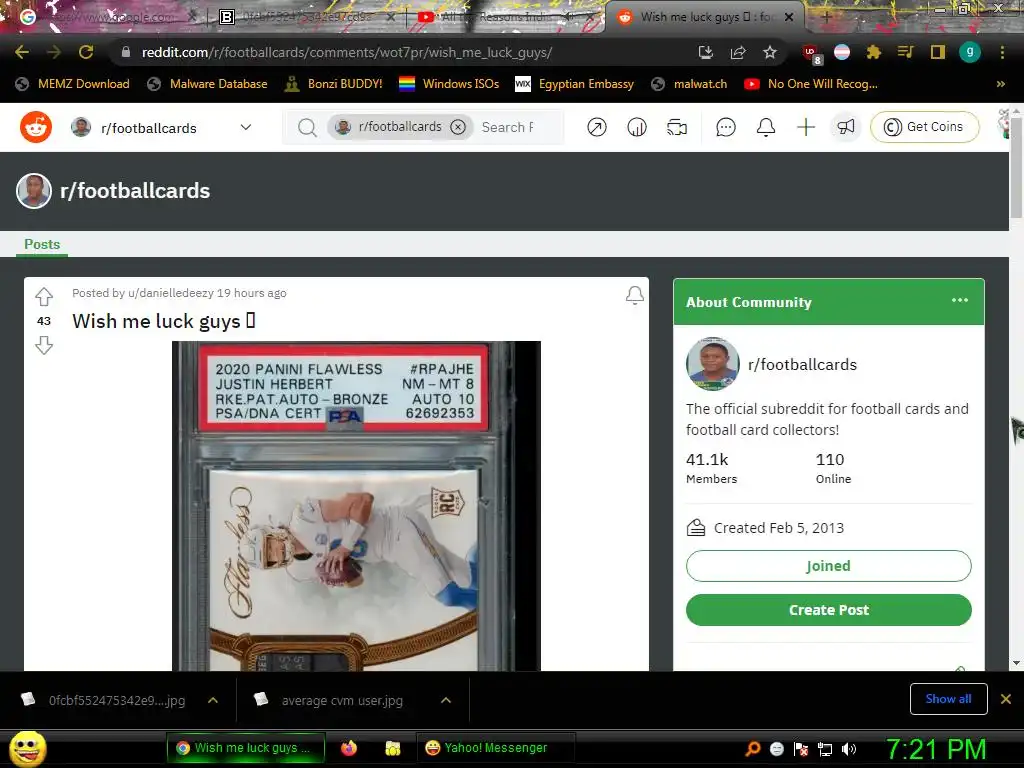Expand options for 0fcbf552475342e9 jpg download
The height and width of the screenshot is (768, 1024).
tap(213, 700)
